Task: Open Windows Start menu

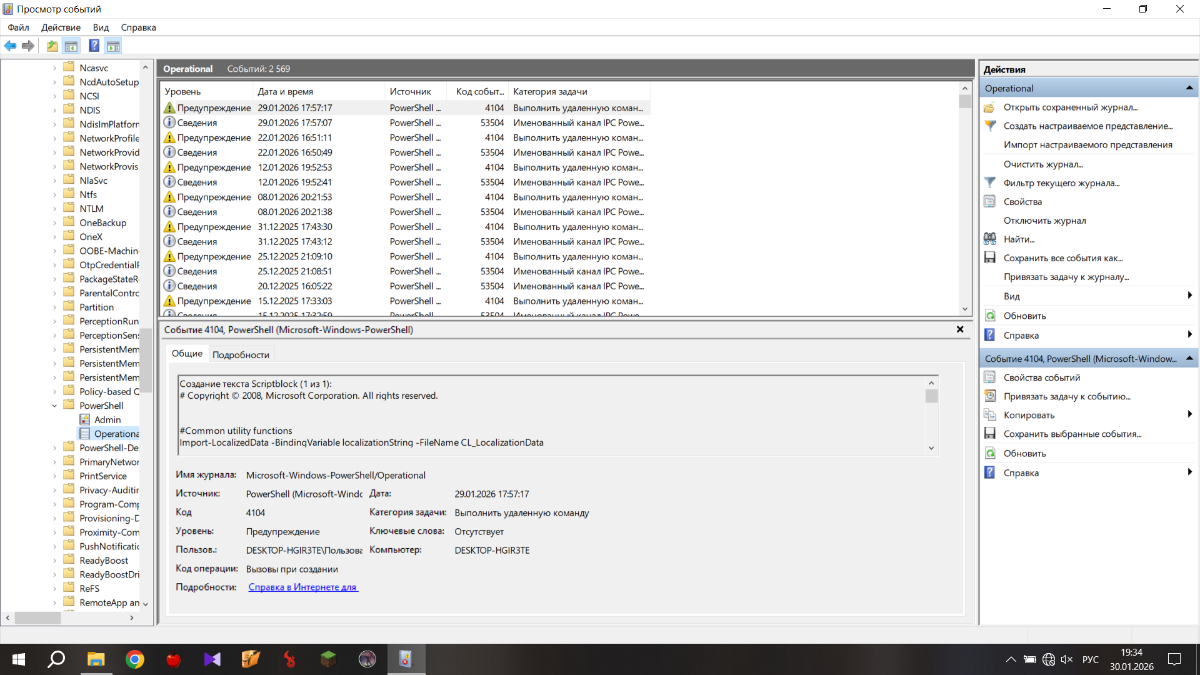Action: click(x=19, y=659)
